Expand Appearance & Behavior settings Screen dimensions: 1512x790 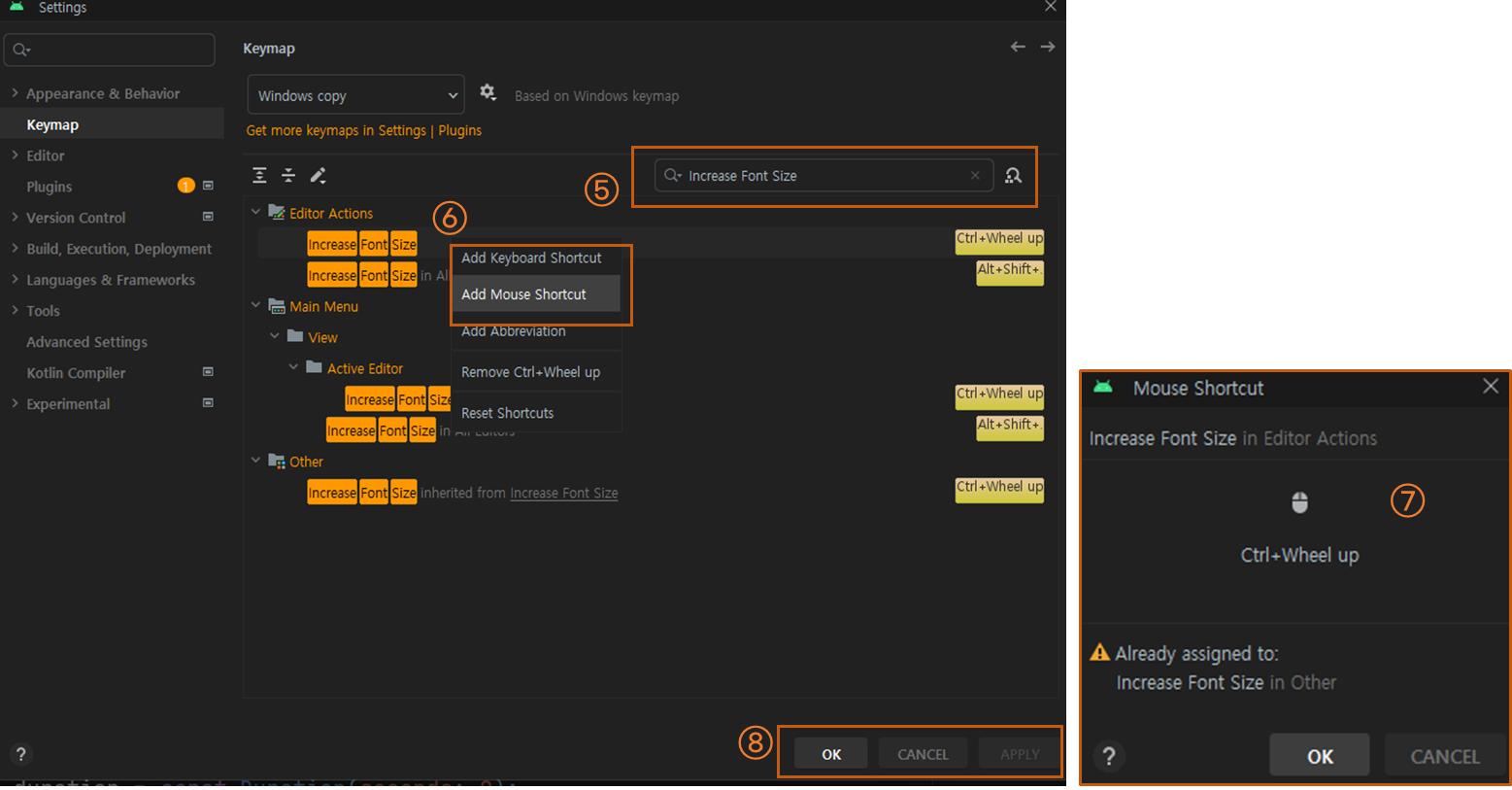pos(15,93)
